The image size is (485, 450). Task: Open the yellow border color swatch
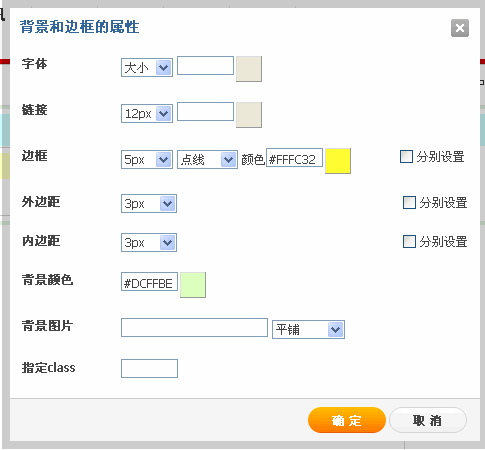click(x=338, y=161)
